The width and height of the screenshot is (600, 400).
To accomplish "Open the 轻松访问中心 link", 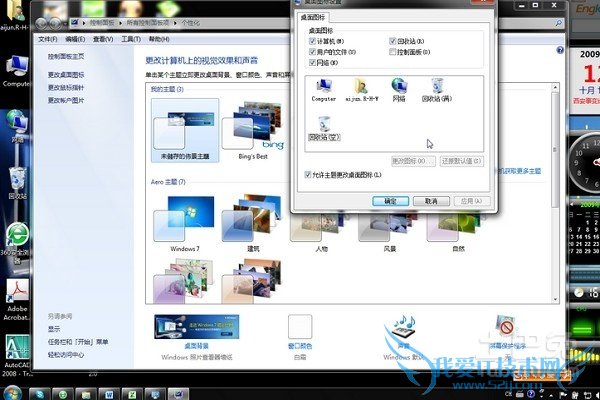I will (66, 355).
